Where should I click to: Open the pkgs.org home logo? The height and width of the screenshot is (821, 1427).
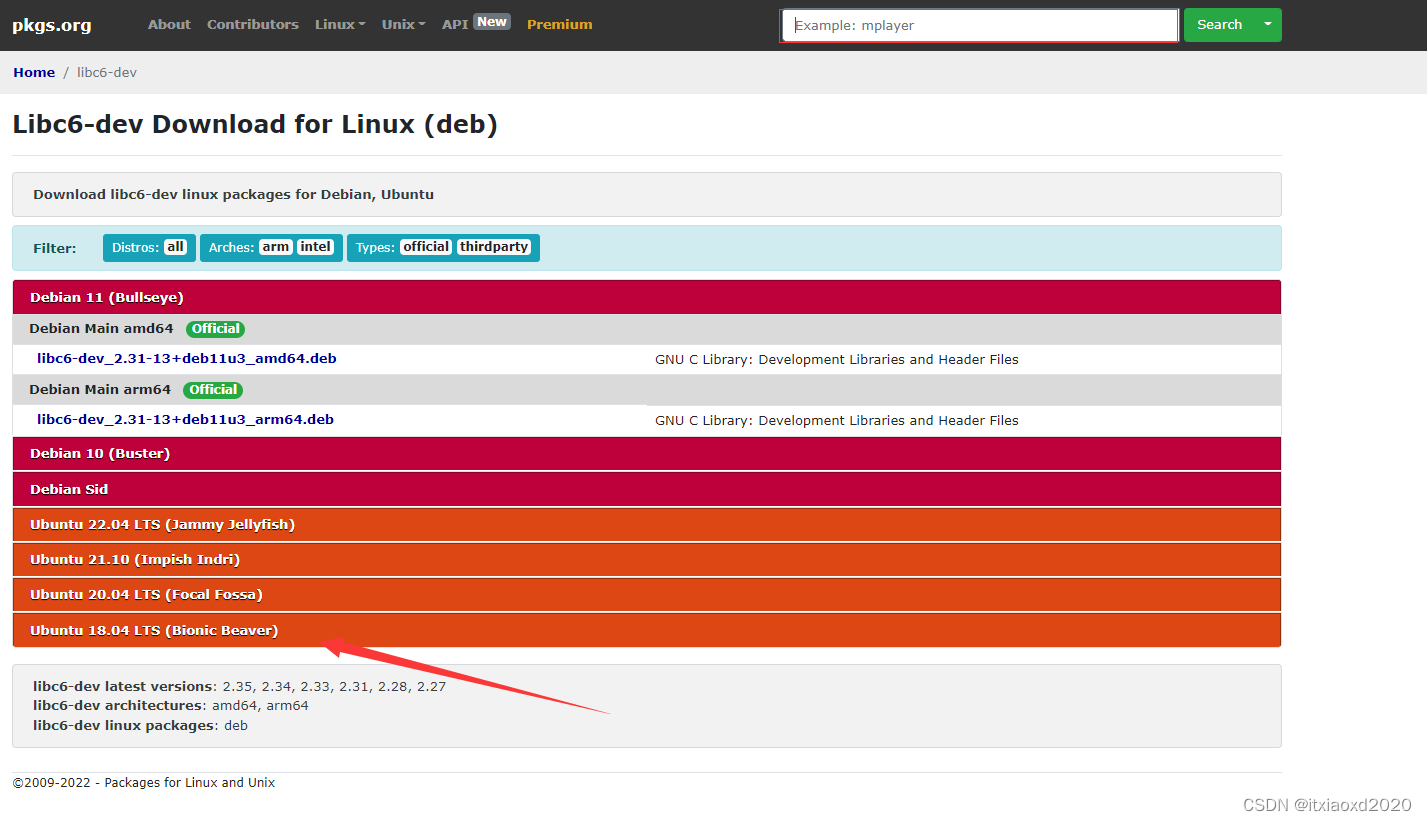[52, 25]
